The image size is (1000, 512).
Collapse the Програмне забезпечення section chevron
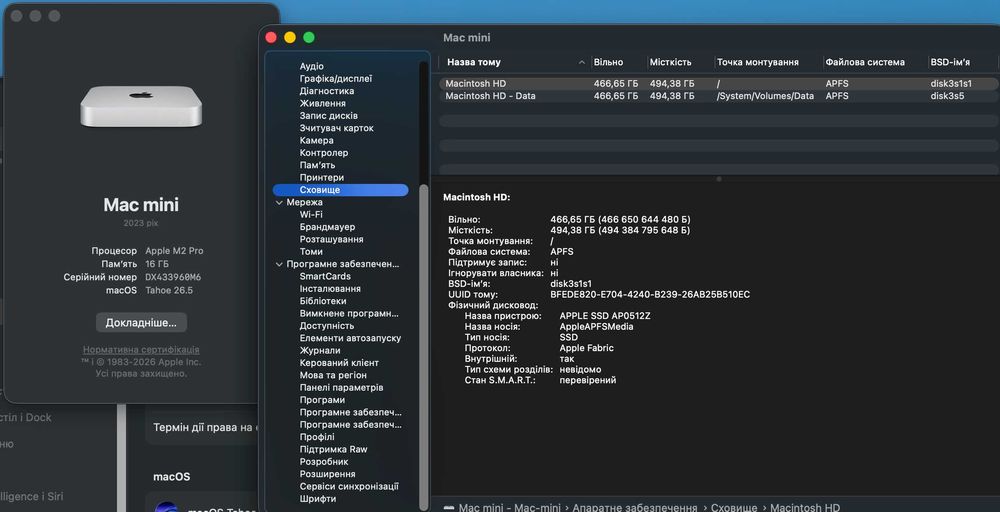279,264
